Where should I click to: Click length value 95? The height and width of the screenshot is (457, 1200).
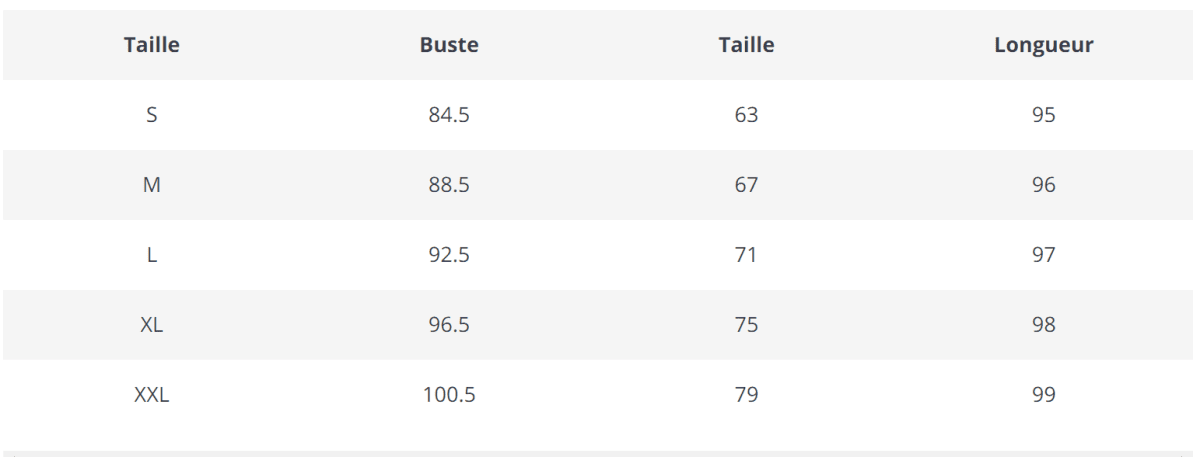coord(1043,115)
